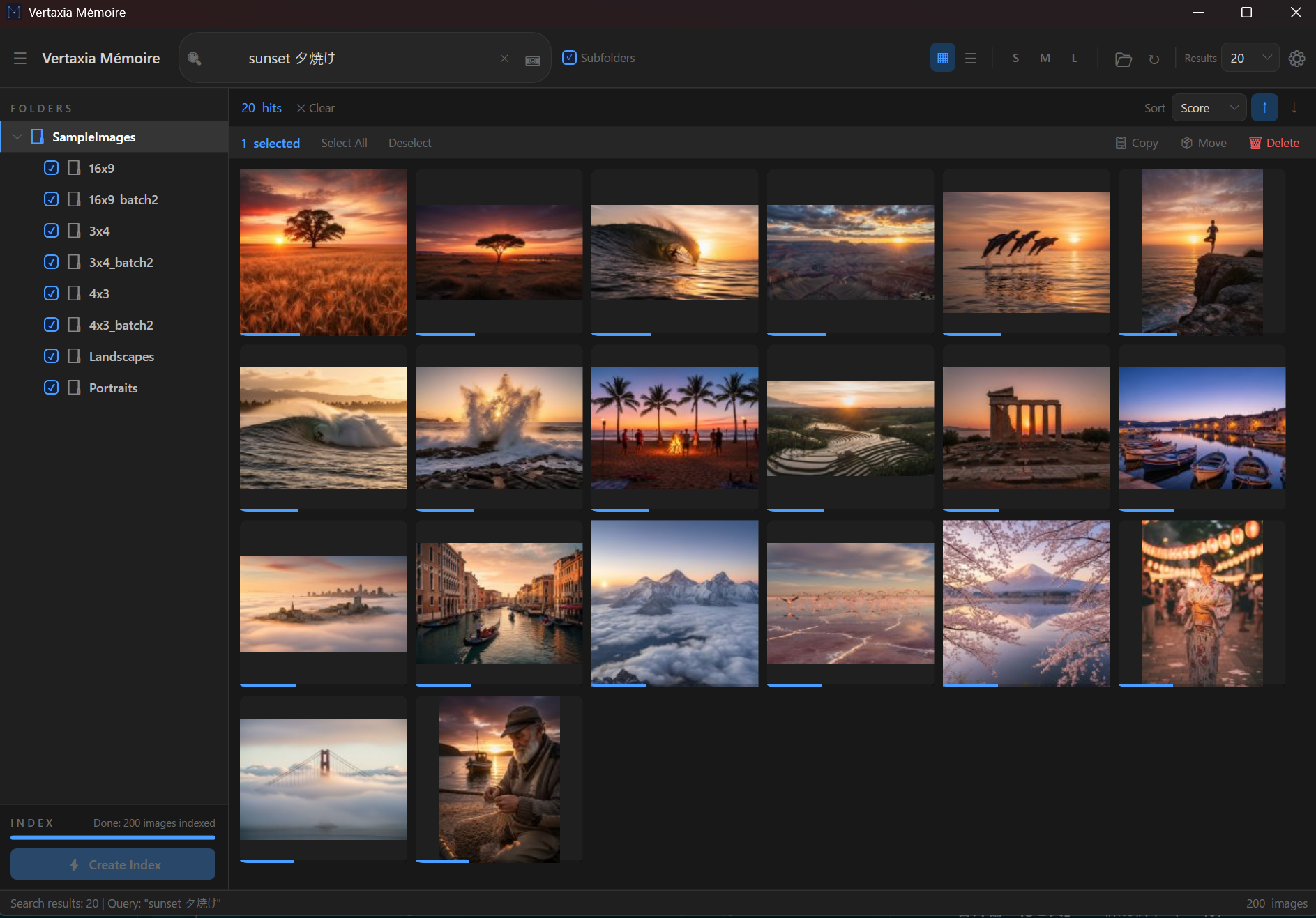1316x918 pixels.
Task: Open folder browse icon
Action: pyautogui.click(x=1123, y=59)
